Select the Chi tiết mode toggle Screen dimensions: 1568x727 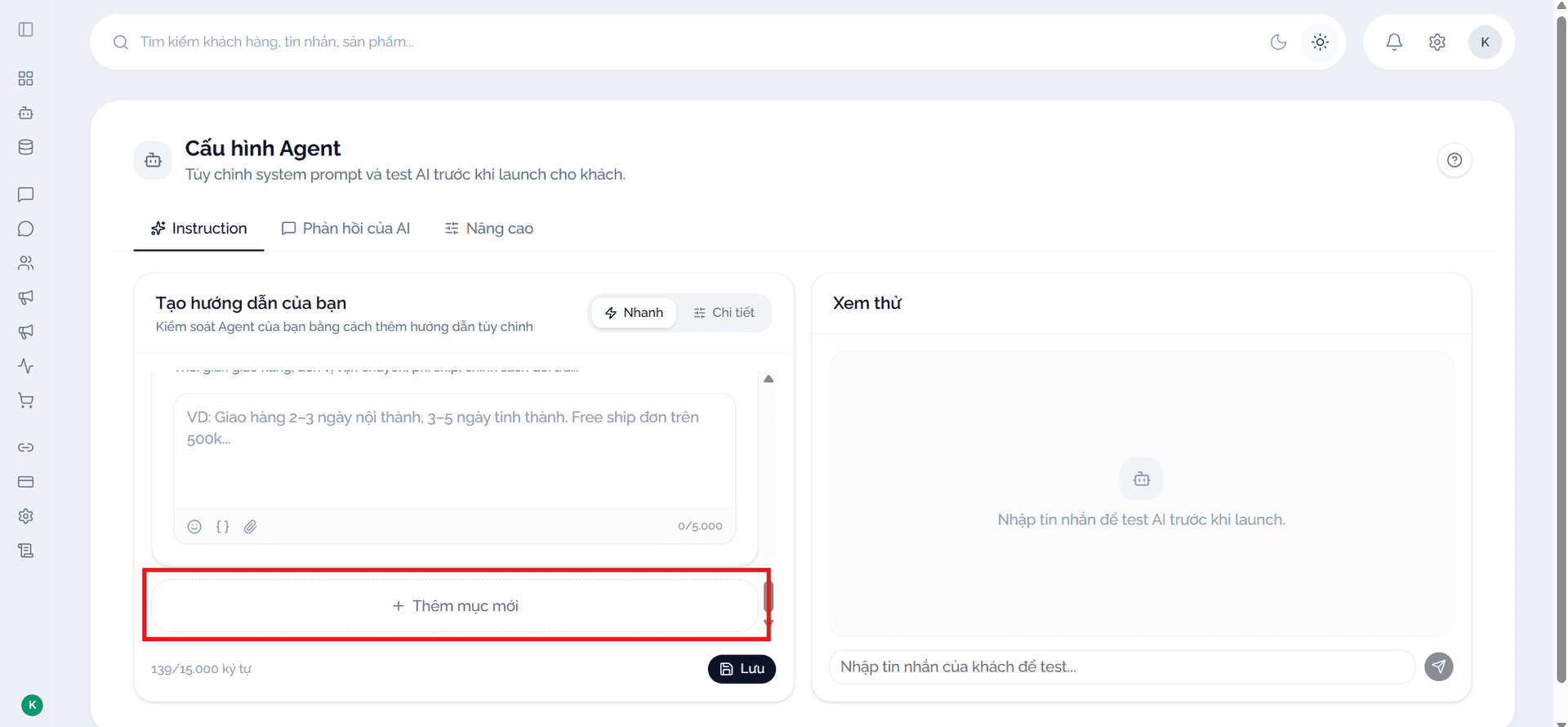point(724,313)
